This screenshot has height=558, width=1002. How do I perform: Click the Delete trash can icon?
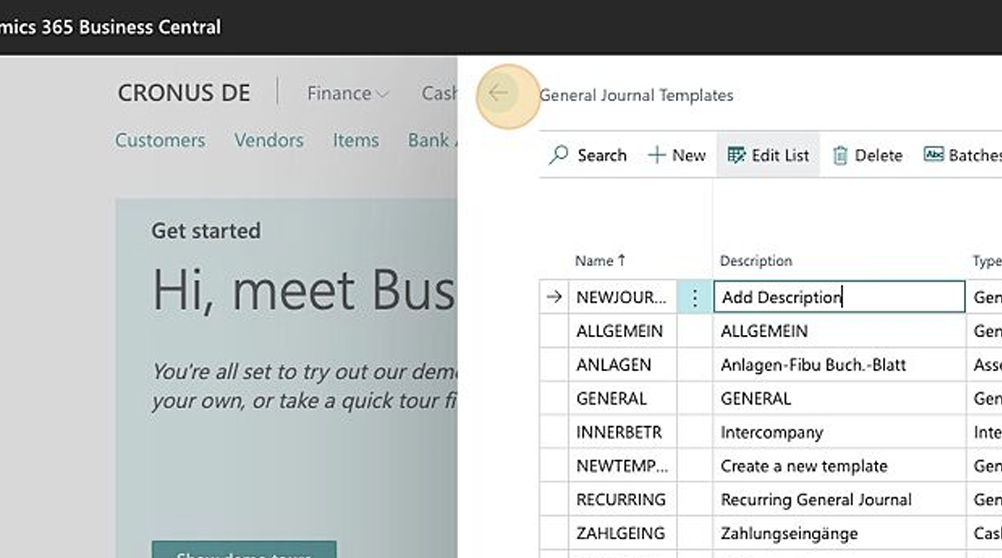(x=840, y=155)
